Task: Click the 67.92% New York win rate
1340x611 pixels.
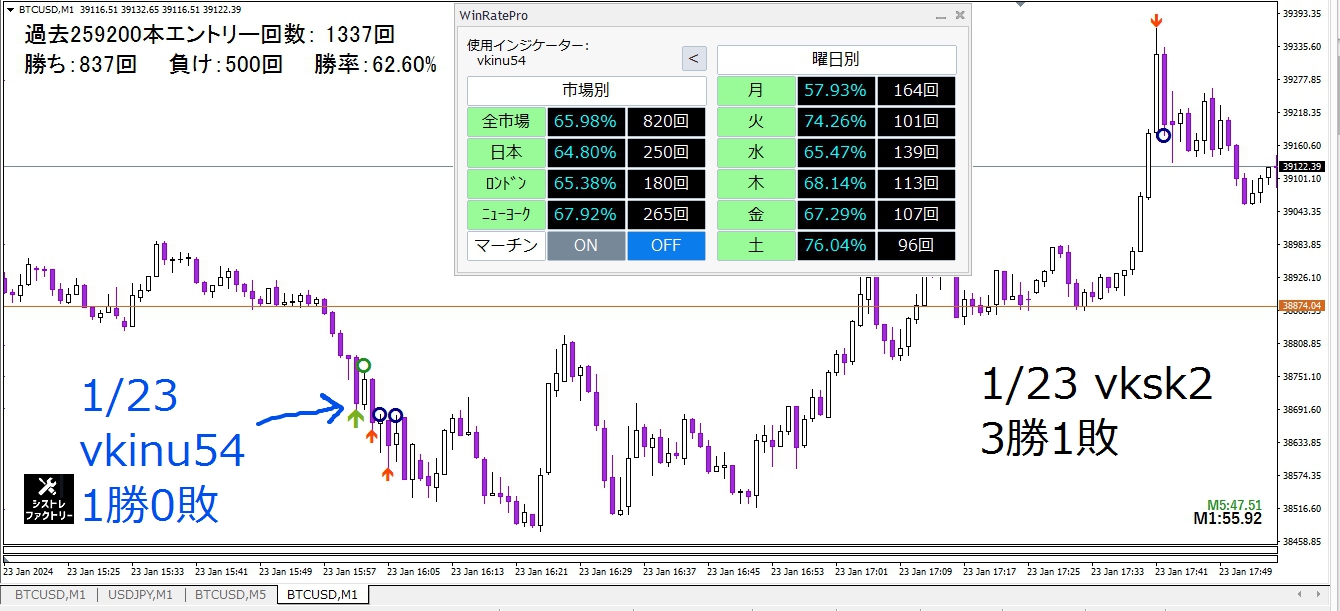Action: point(586,215)
